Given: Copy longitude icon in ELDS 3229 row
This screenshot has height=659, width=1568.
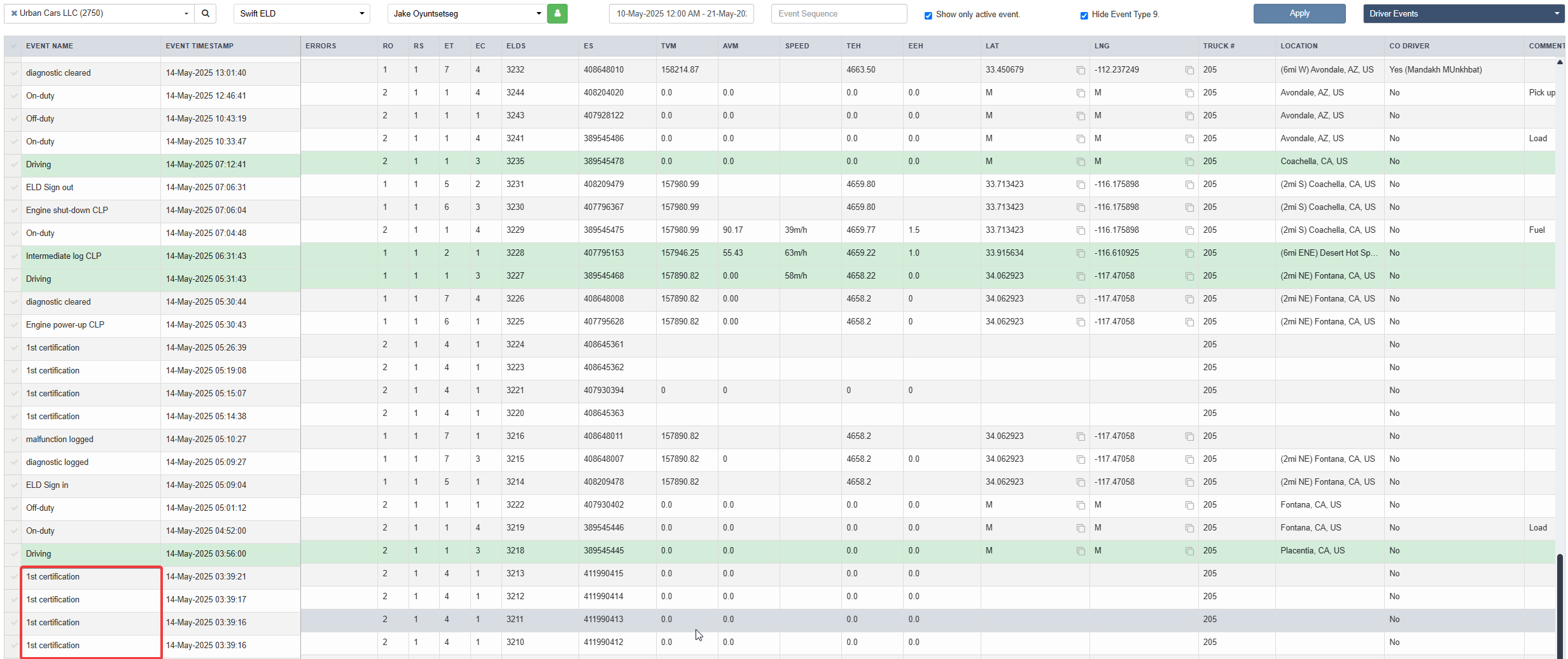Looking at the screenshot, I should click(1189, 230).
